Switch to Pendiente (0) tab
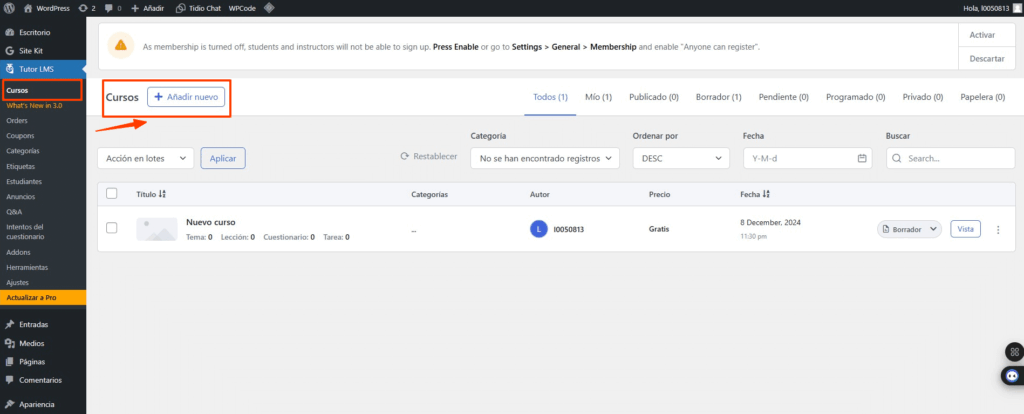The image size is (1024, 414). click(784, 97)
